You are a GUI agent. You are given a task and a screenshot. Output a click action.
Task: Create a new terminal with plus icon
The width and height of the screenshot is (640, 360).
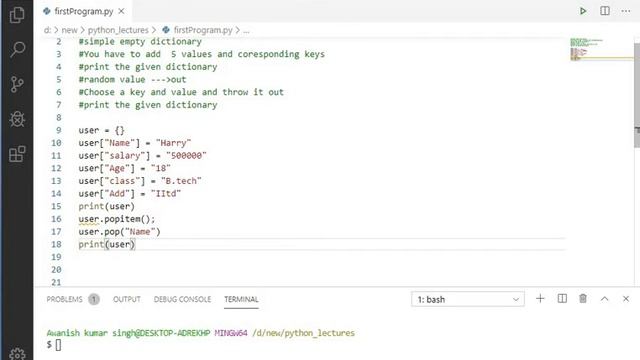click(540, 299)
